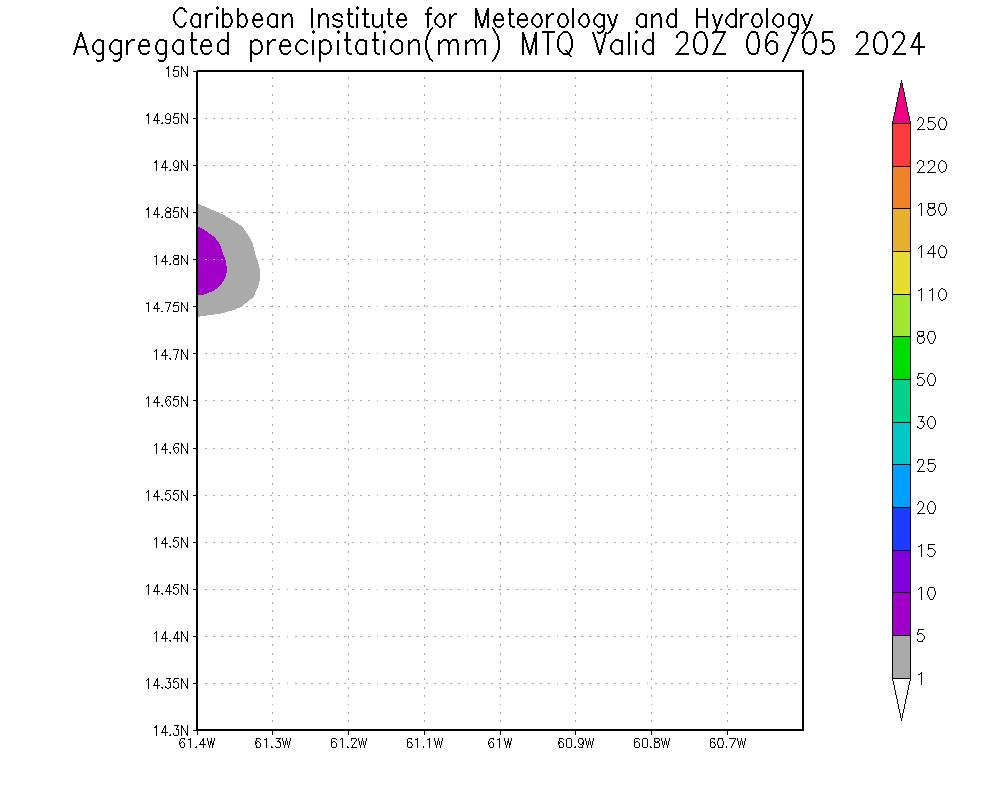The image size is (1000, 800).
Task: Select the purple 5–10 mm legend swatch
Action: 901,614
